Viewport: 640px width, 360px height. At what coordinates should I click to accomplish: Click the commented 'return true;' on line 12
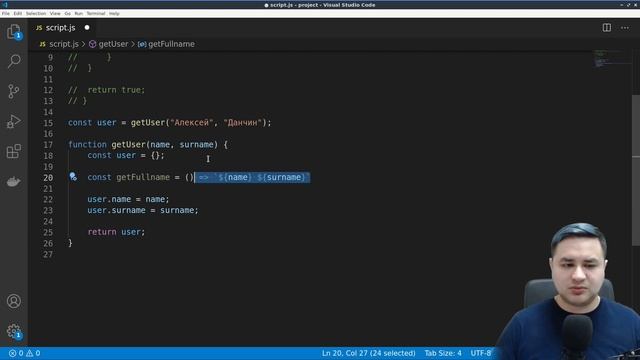[116, 90]
